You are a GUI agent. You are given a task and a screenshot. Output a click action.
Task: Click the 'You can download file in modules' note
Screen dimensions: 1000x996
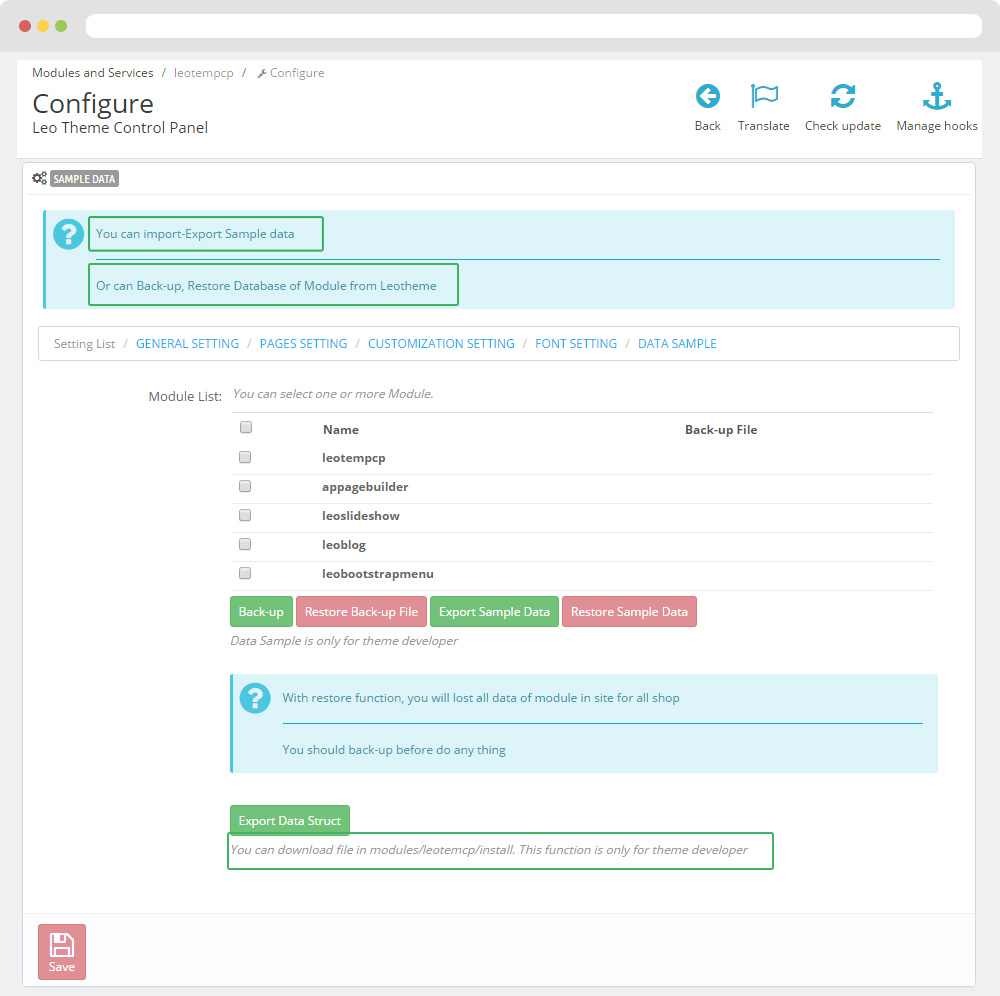[489, 850]
